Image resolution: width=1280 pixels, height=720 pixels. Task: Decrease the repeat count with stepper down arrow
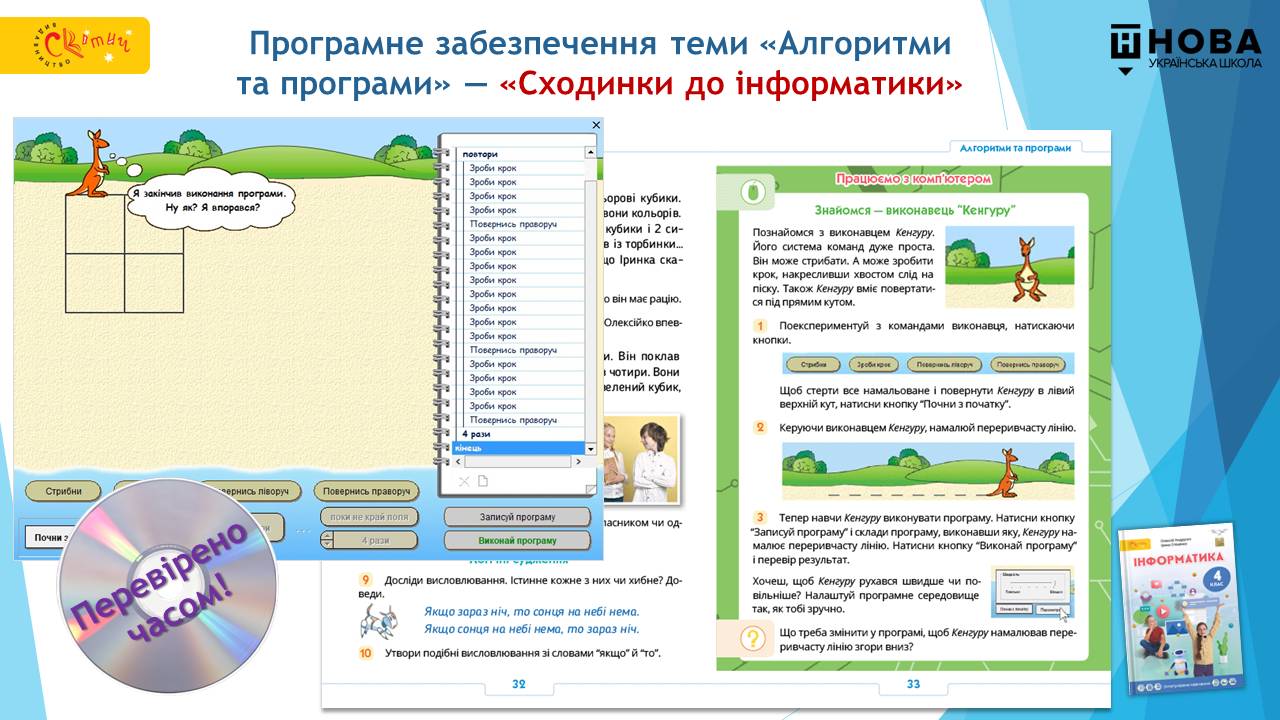pos(326,545)
